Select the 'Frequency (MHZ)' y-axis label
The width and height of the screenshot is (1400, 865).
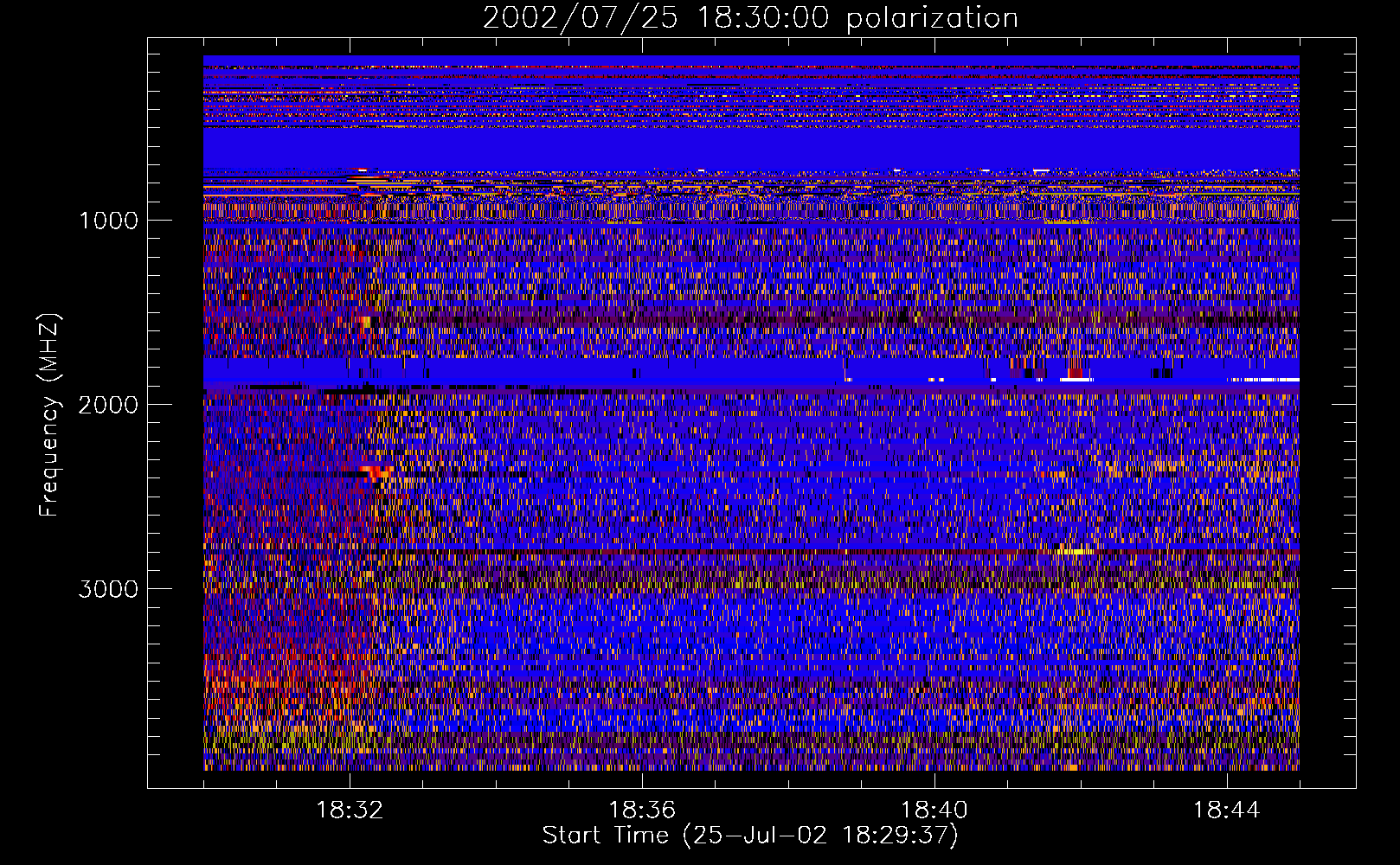coord(49,415)
